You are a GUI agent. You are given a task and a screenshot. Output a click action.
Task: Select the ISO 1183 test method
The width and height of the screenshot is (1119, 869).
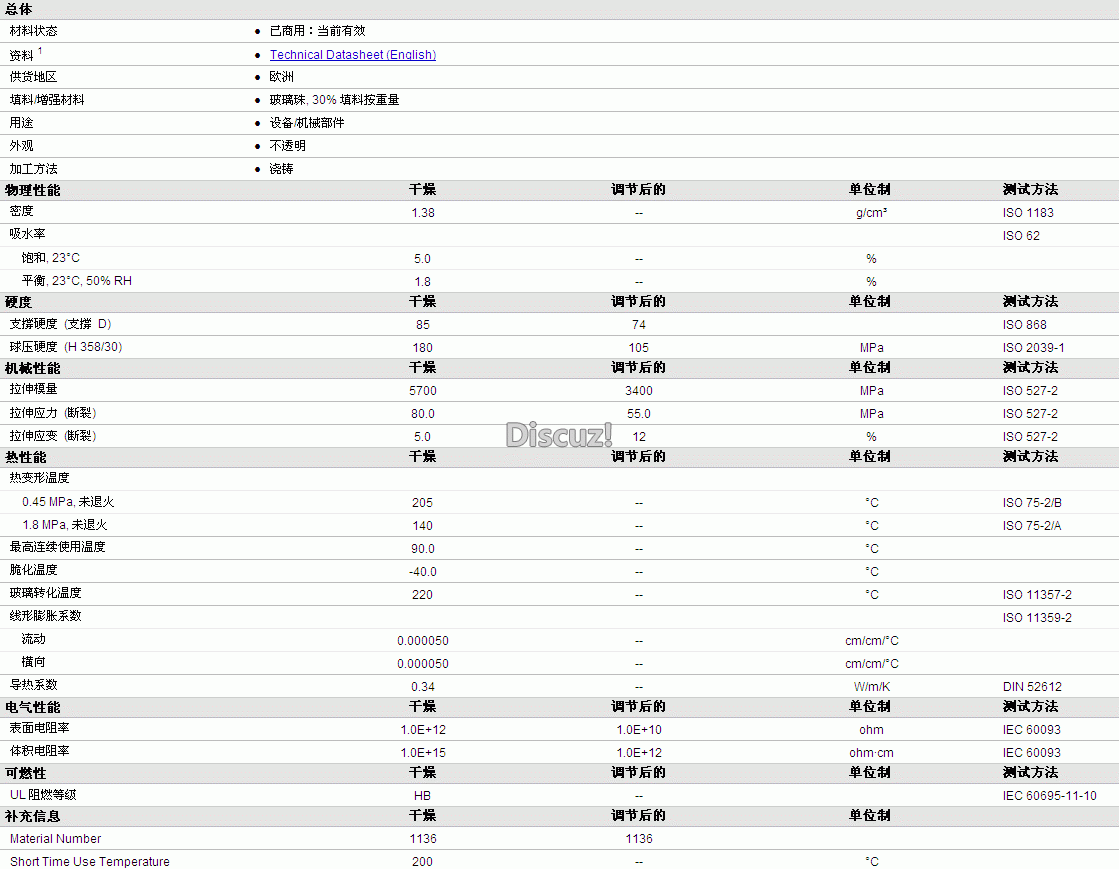pos(1028,213)
